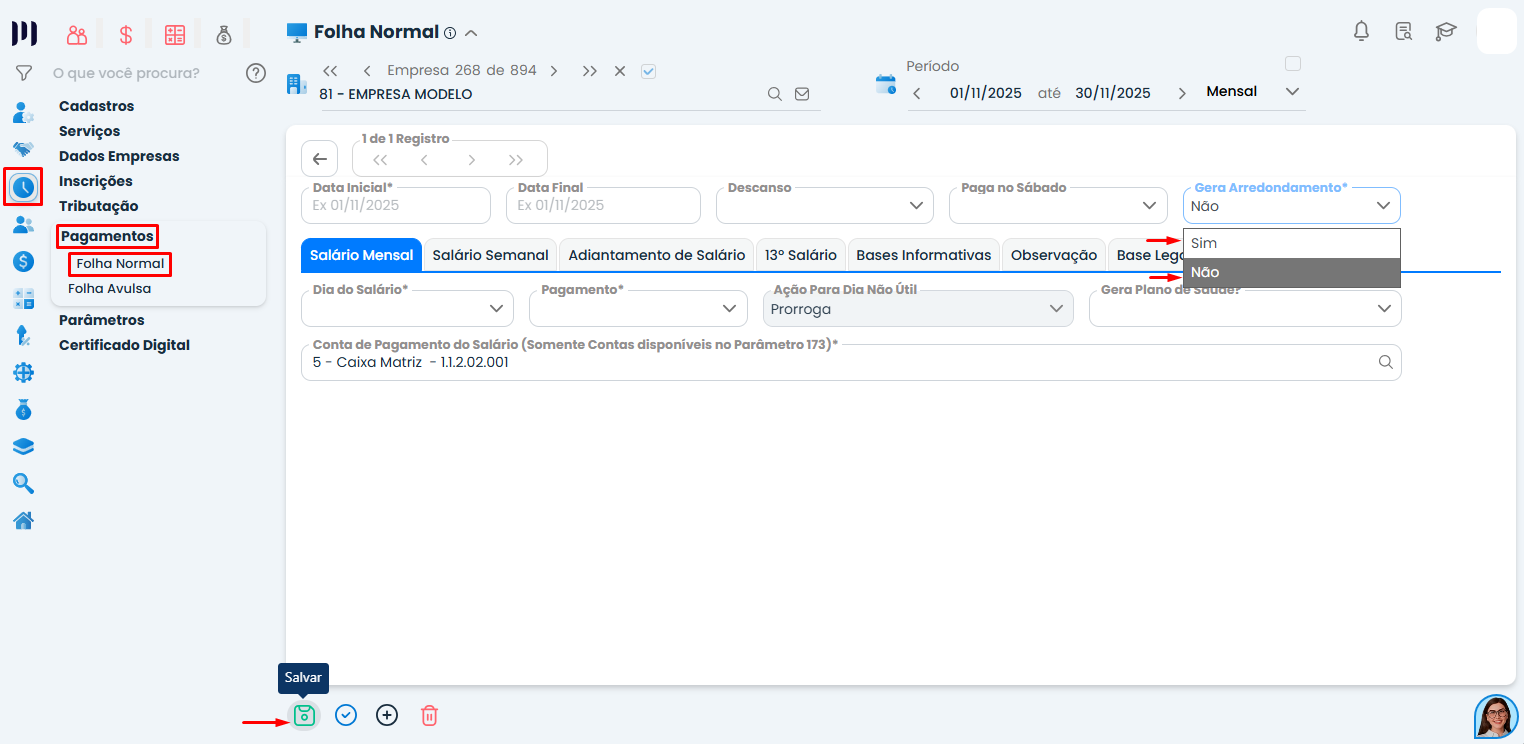Open the Tributação menu
Viewport: 1524px width, 744px height.
99,206
